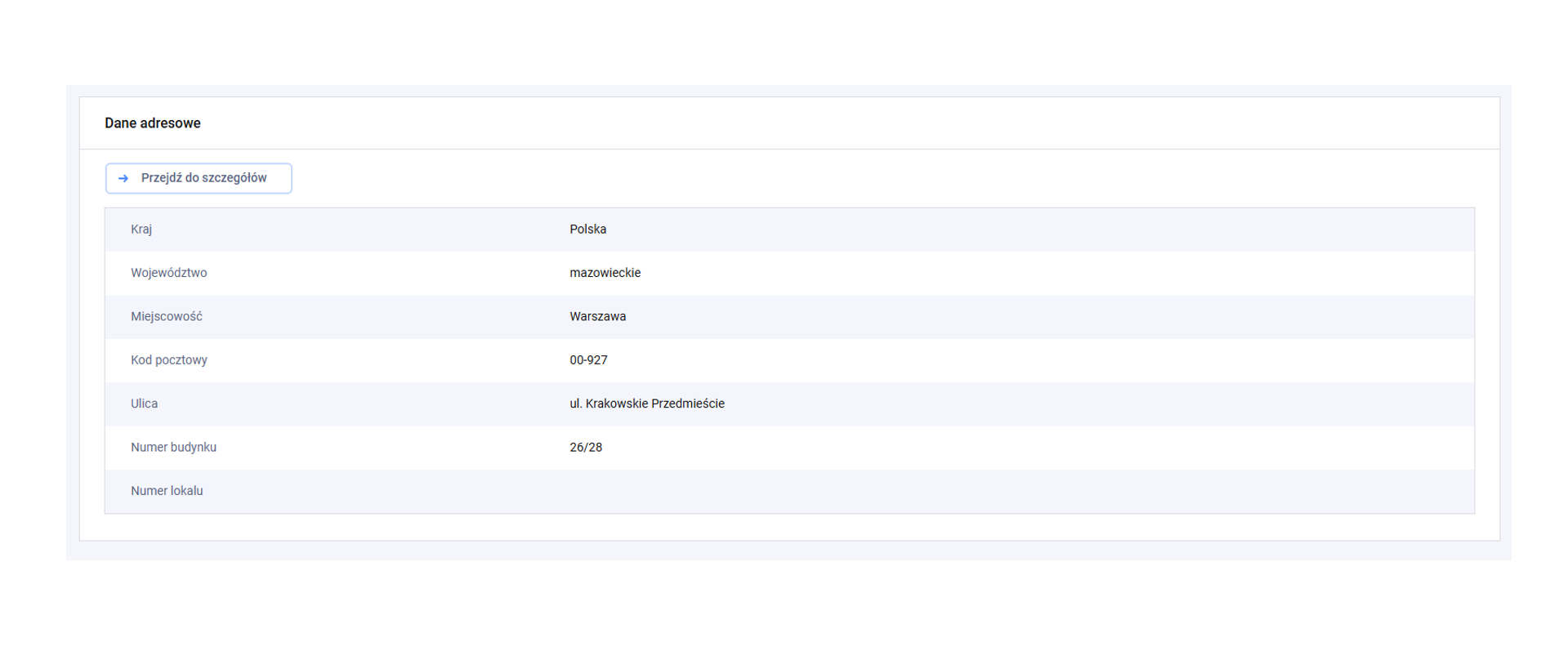Click the empty Numer lokalu value cell

point(817,491)
